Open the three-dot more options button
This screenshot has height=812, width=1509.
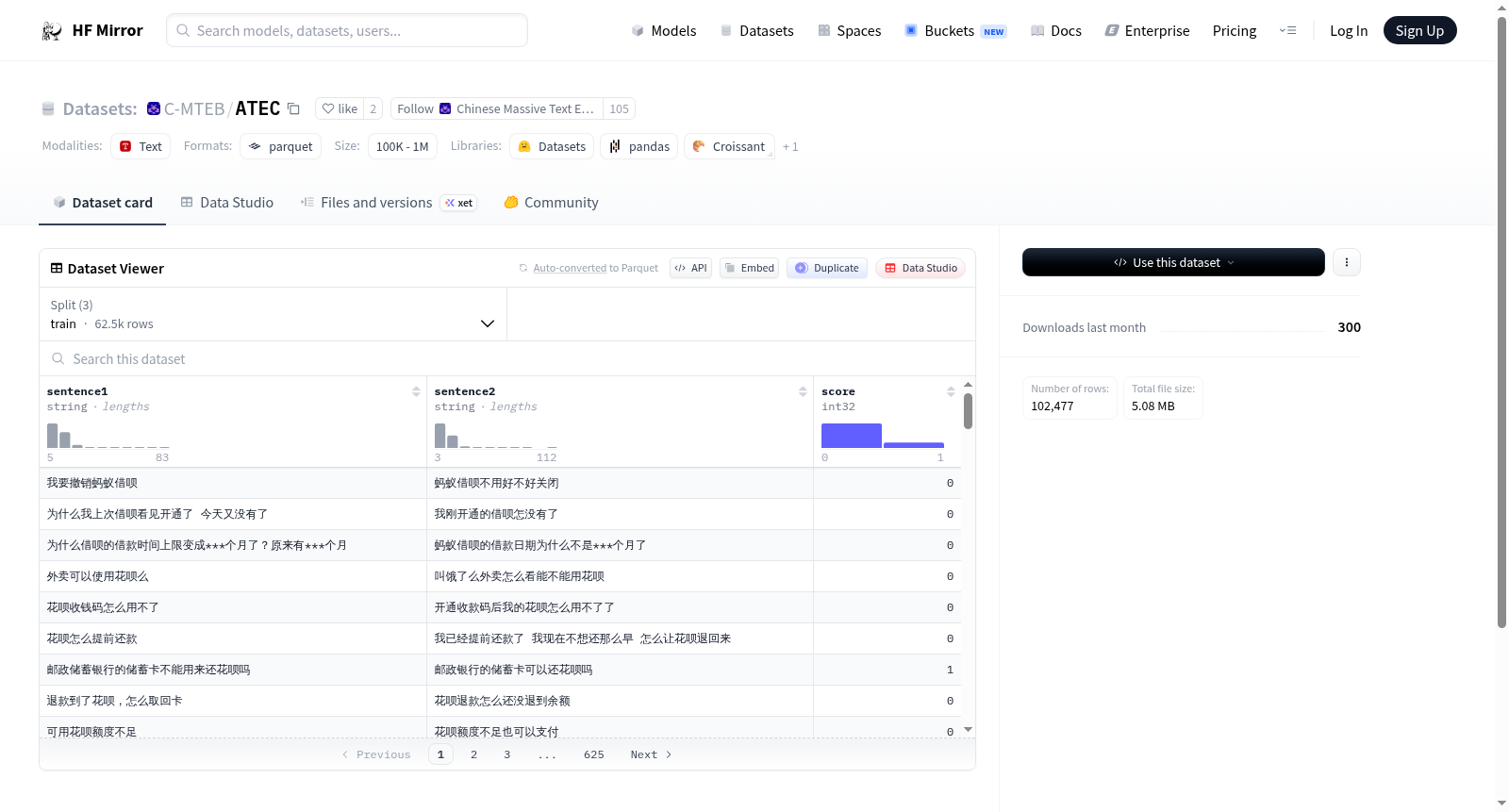point(1347,262)
